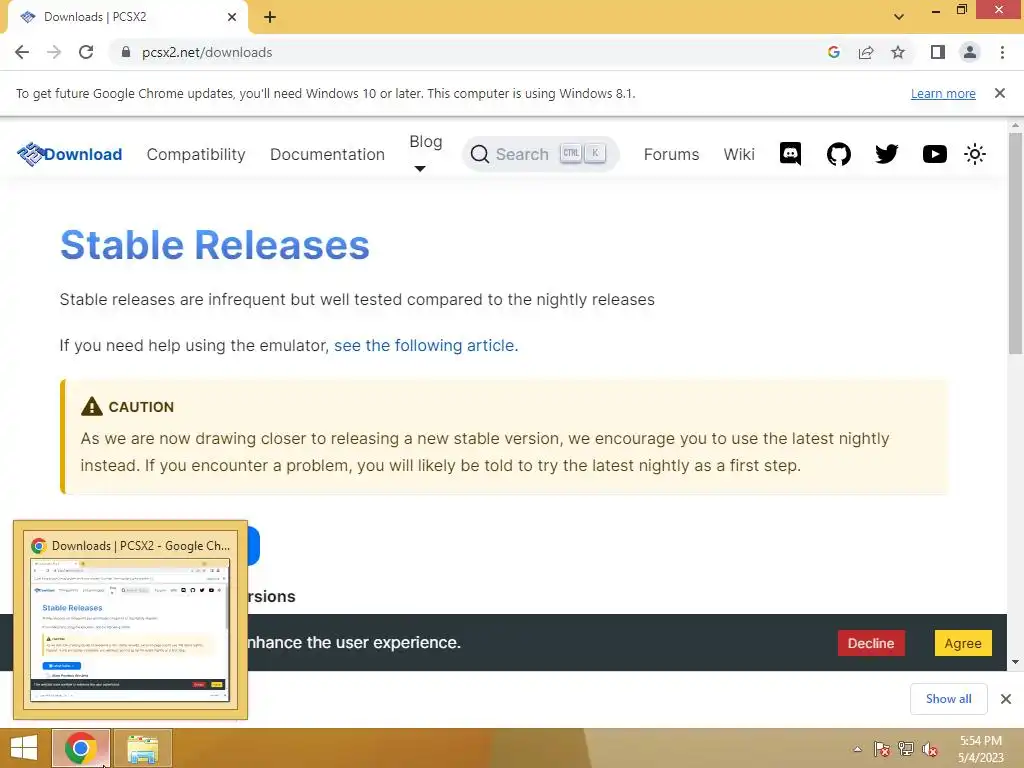This screenshot has width=1024, height=768.
Task: Show hidden tray icons arrow
Action: click(x=857, y=749)
